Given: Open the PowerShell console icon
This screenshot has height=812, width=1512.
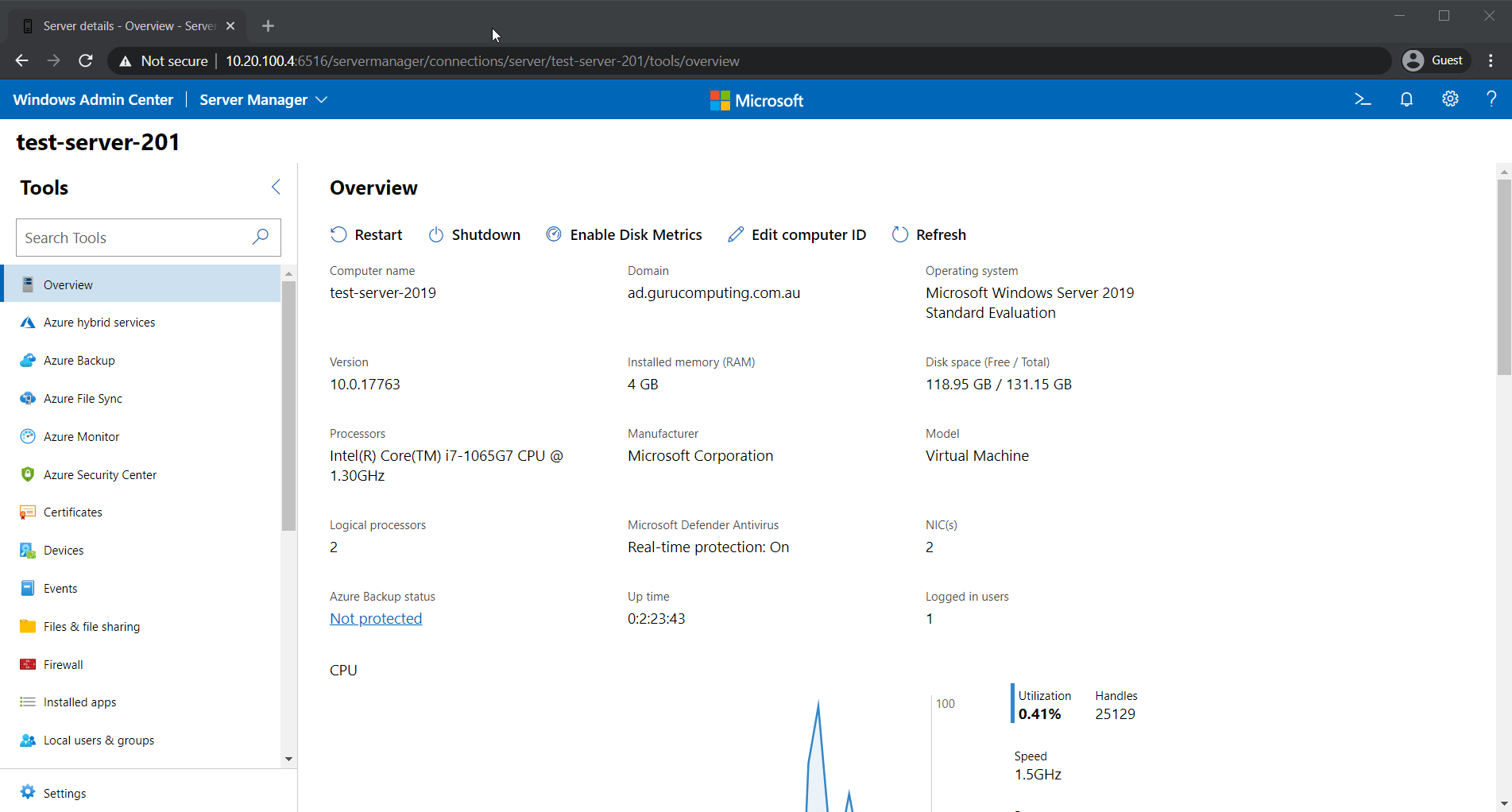Looking at the screenshot, I should pyautogui.click(x=1362, y=99).
